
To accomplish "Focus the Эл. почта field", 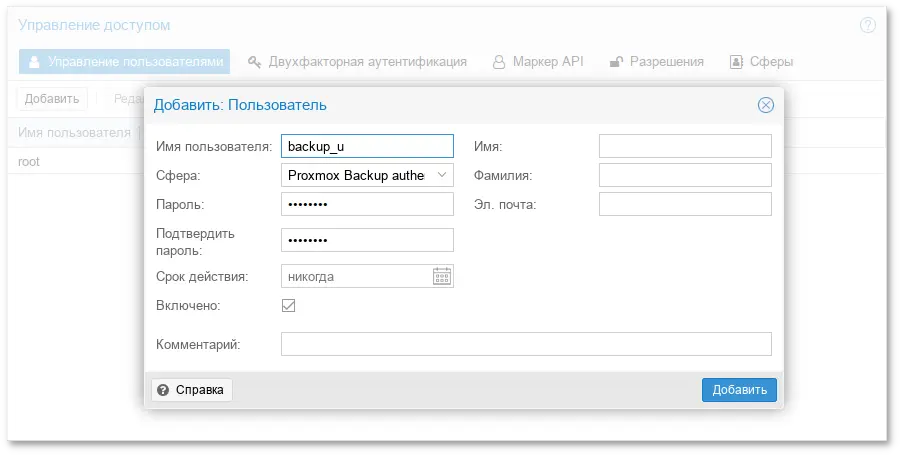I will coord(685,204).
